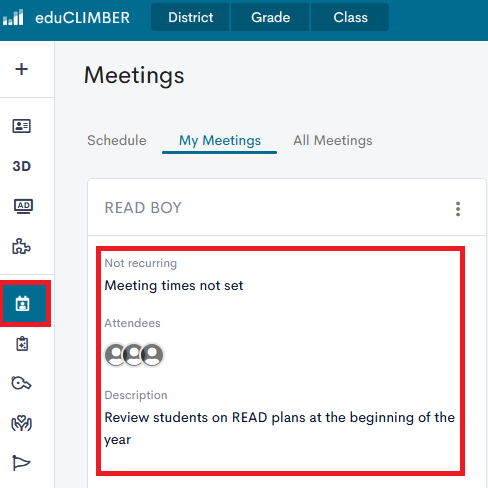Image resolution: width=488 pixels, height=488 pixels.
Task: Click the District button in header
Action: 190,17
